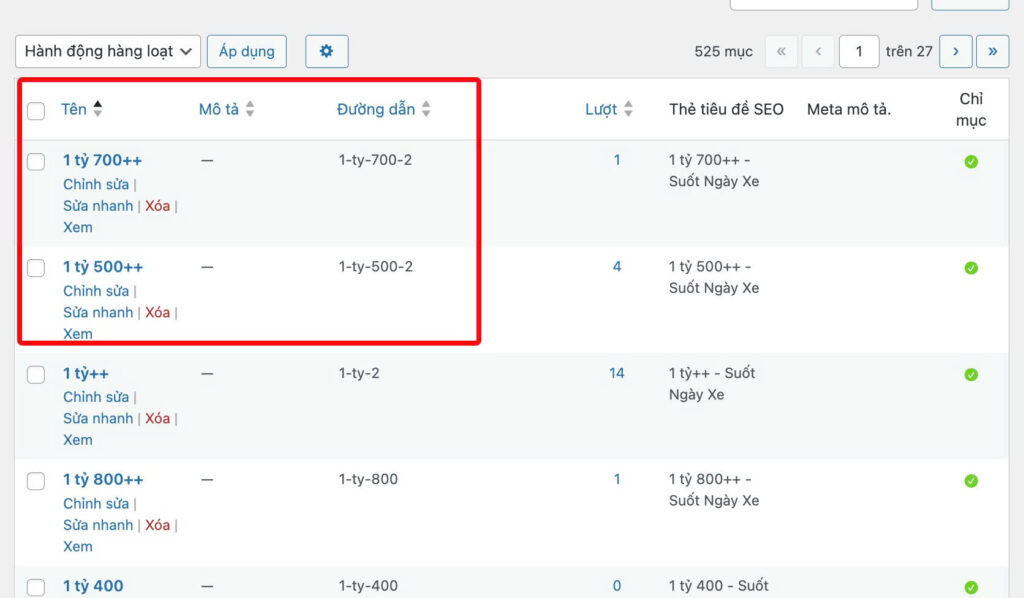Click the green index check for 1 tỷ++
Image resolution: width=1024 pixels, height=598 pixels.
(x=971, y=374)
